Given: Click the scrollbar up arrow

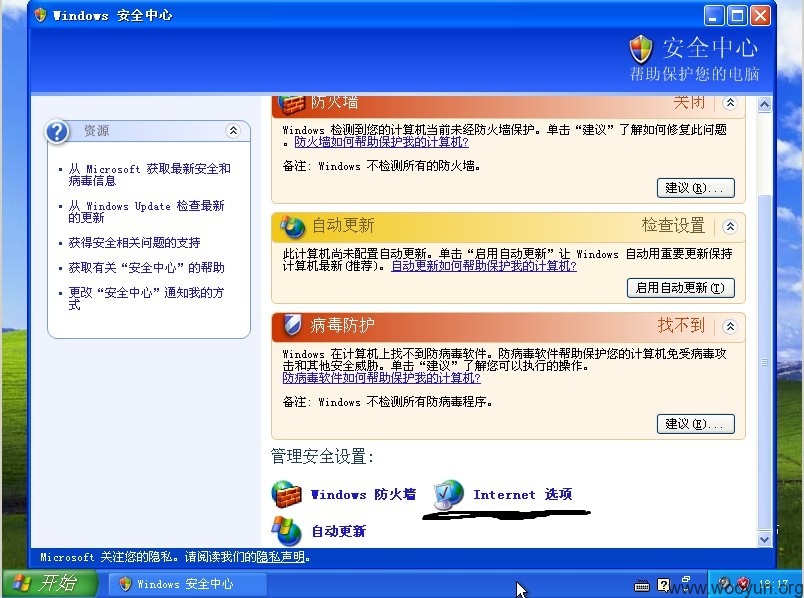Looking at the screenshot, I should coord(764,105).
